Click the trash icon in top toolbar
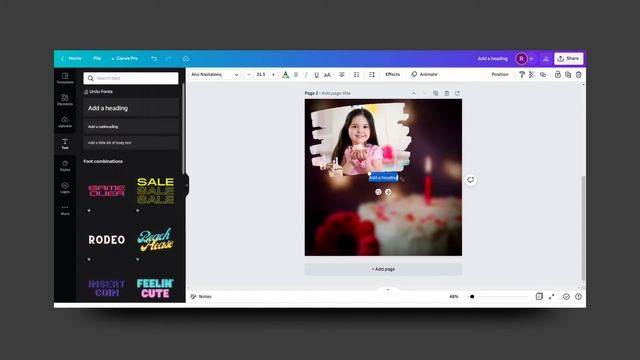The image size is (640, 360). [x=578, y=75]
